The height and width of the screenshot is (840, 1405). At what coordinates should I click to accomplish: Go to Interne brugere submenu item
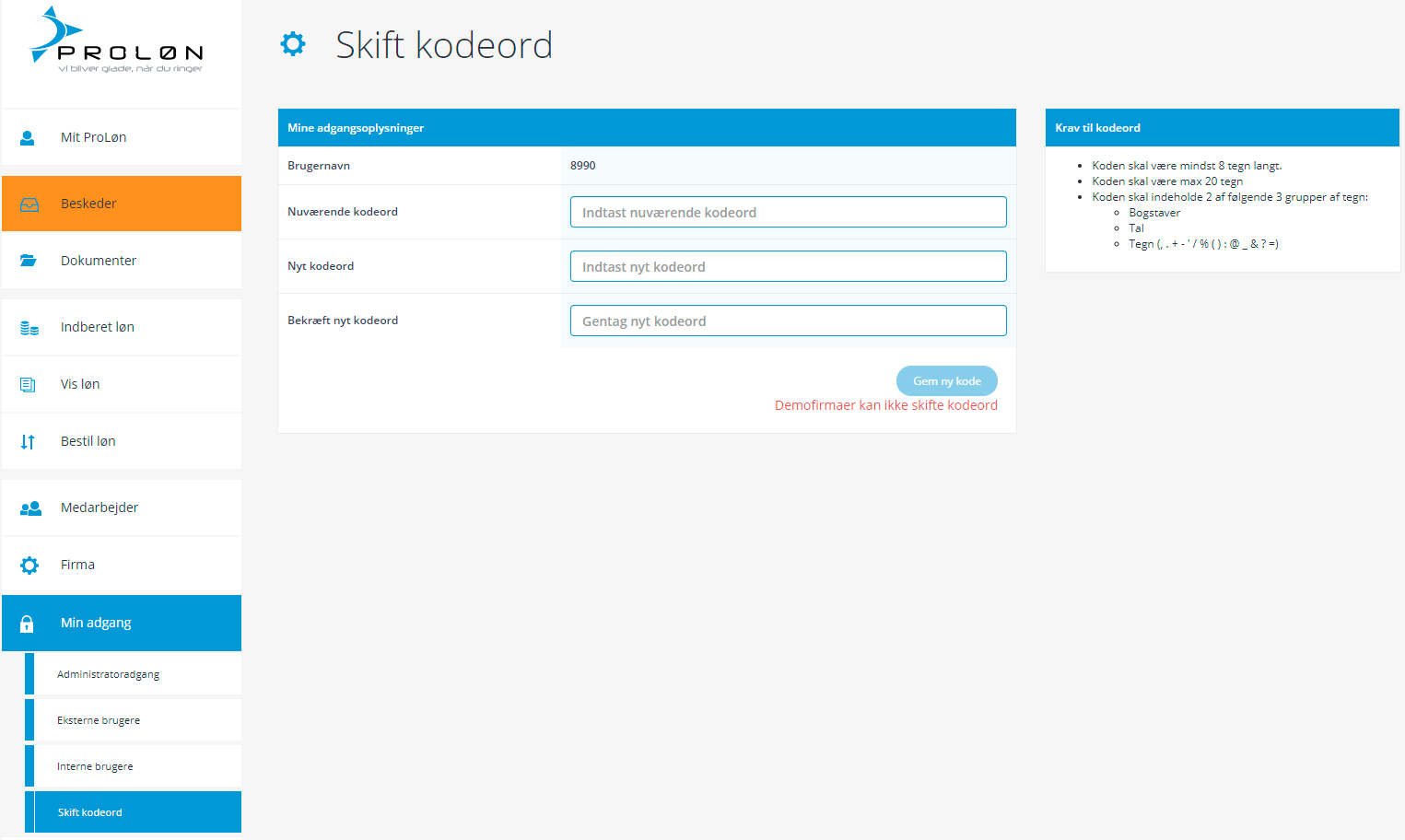click(95, 766)
